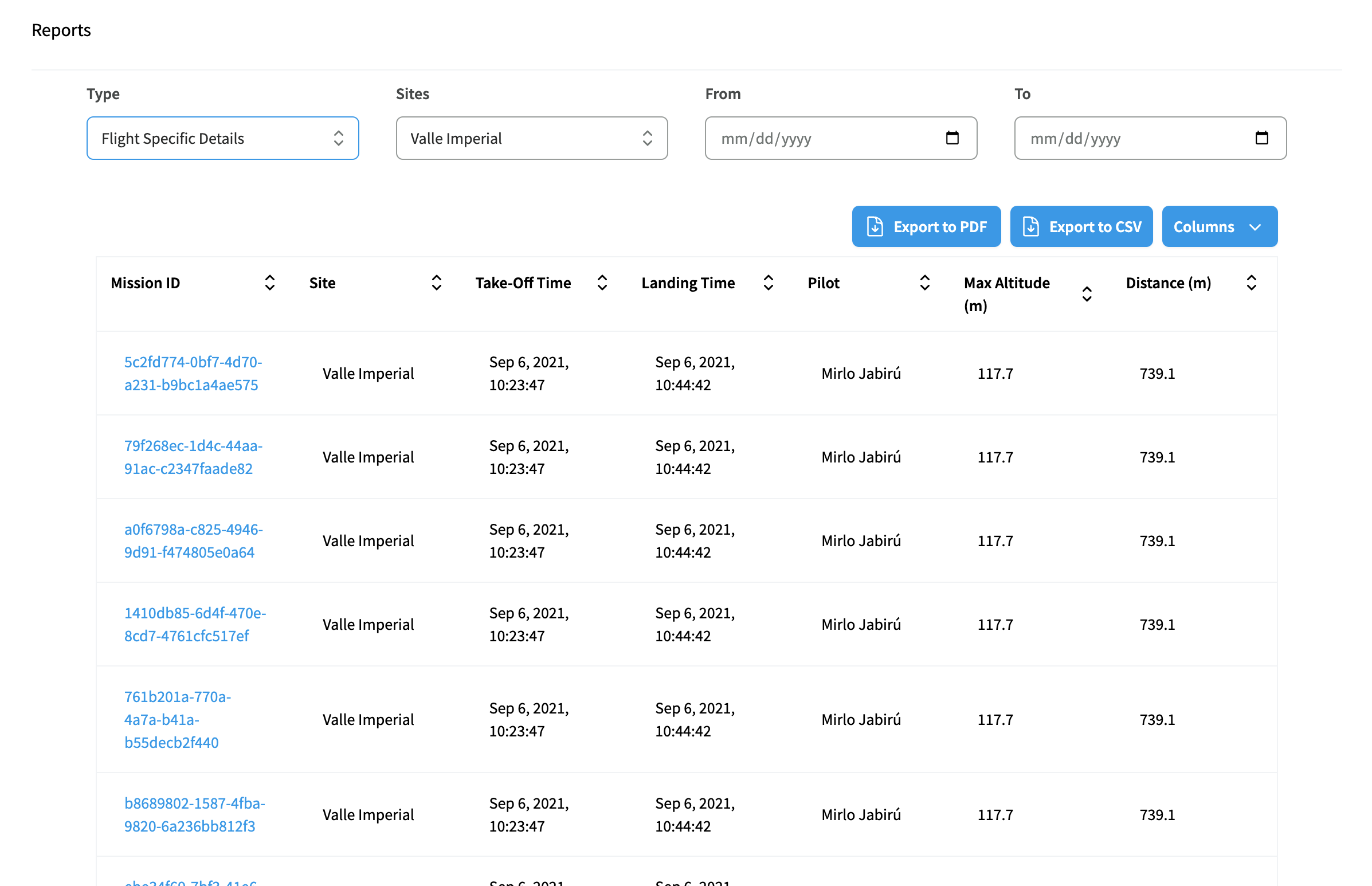Screen dimensions: 1372x886
Task: Click the Distance (m) header text
Action: 1169,283
